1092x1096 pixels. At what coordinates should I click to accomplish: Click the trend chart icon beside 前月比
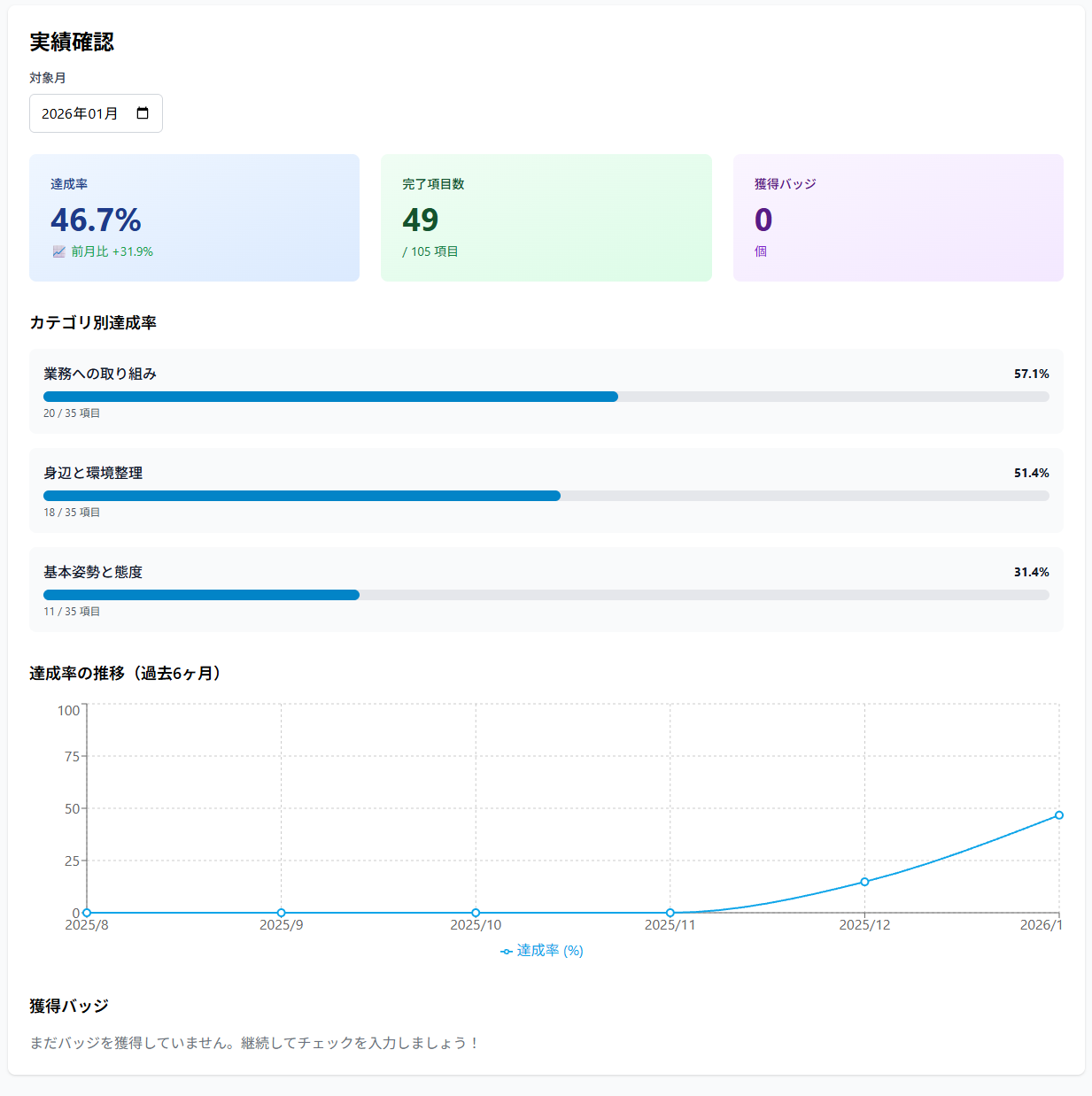(x=58, y=251)
